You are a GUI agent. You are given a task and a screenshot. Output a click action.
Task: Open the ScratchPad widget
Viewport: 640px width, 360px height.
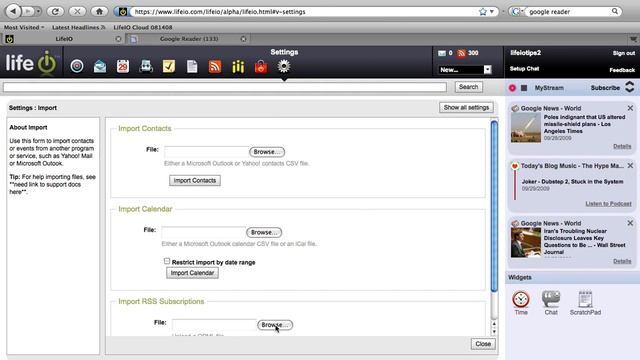click(585, 303)
